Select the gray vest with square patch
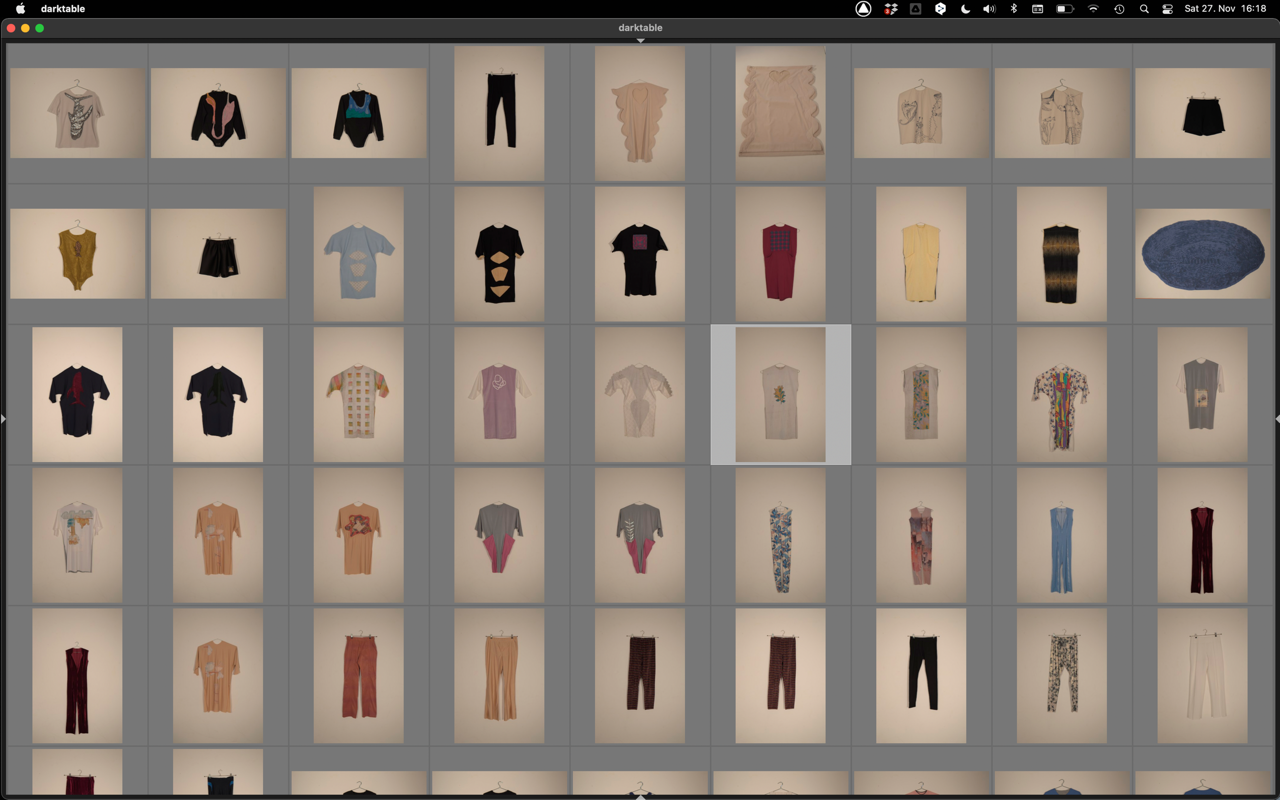 [x=1202, y=395]
